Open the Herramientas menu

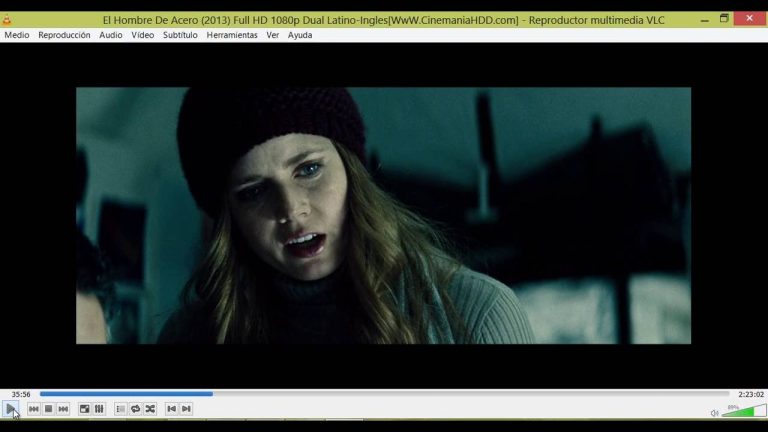coord(232,35)
